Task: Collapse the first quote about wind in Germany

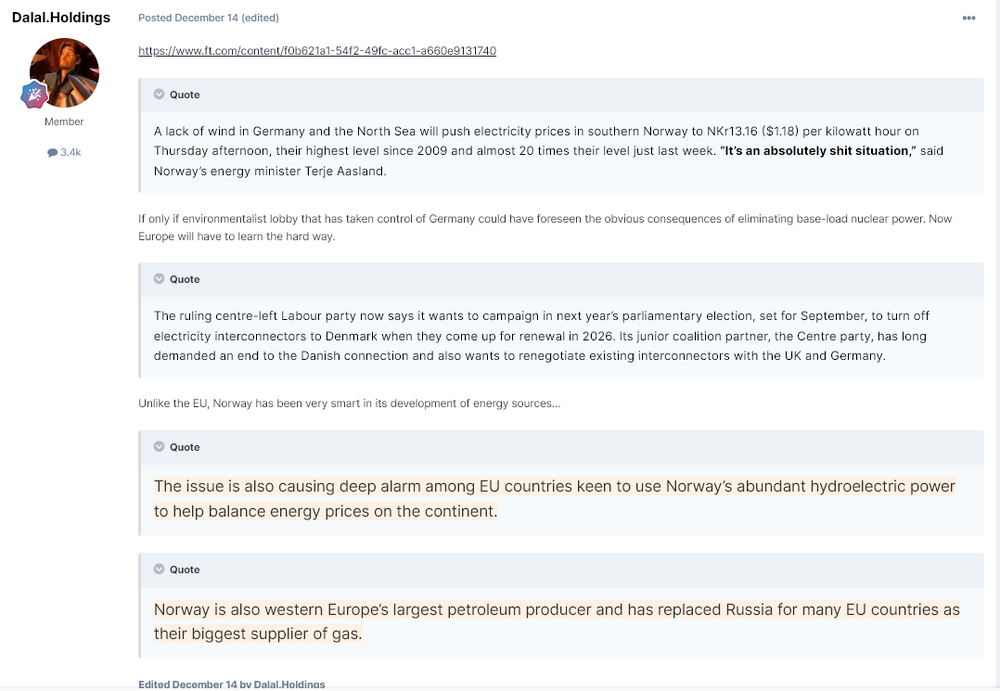Action: point(159,94)
